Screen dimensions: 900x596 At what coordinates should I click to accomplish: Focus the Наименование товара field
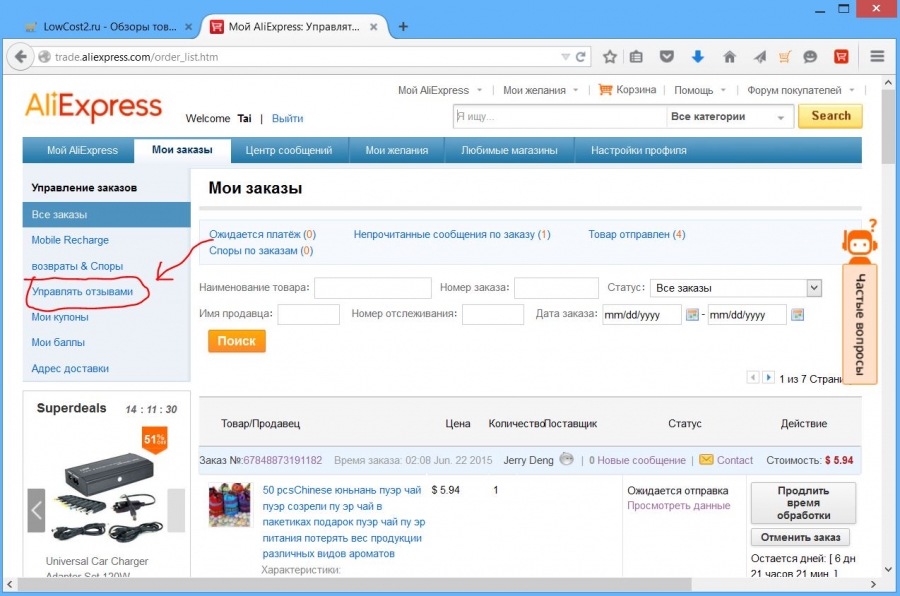tap(373, 288)
